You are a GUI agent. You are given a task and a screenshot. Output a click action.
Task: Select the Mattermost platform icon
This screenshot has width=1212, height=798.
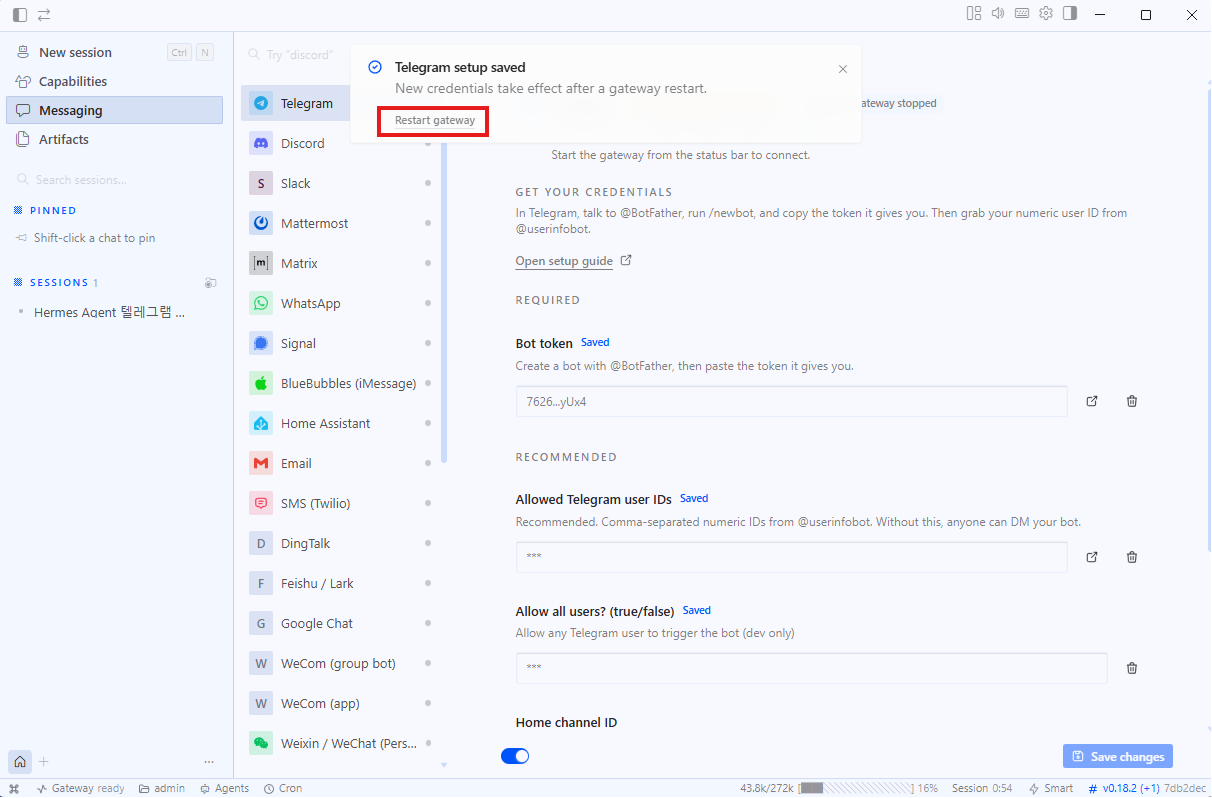261,223
